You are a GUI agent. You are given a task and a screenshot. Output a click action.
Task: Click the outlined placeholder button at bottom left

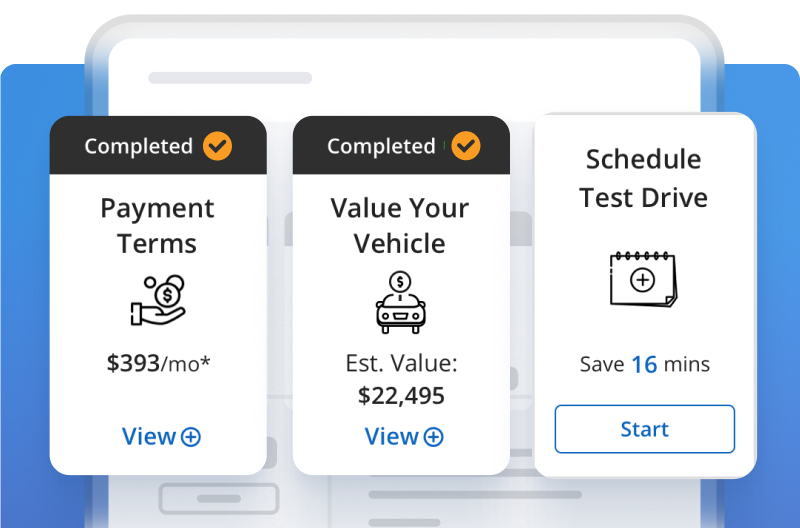point(219,498)
